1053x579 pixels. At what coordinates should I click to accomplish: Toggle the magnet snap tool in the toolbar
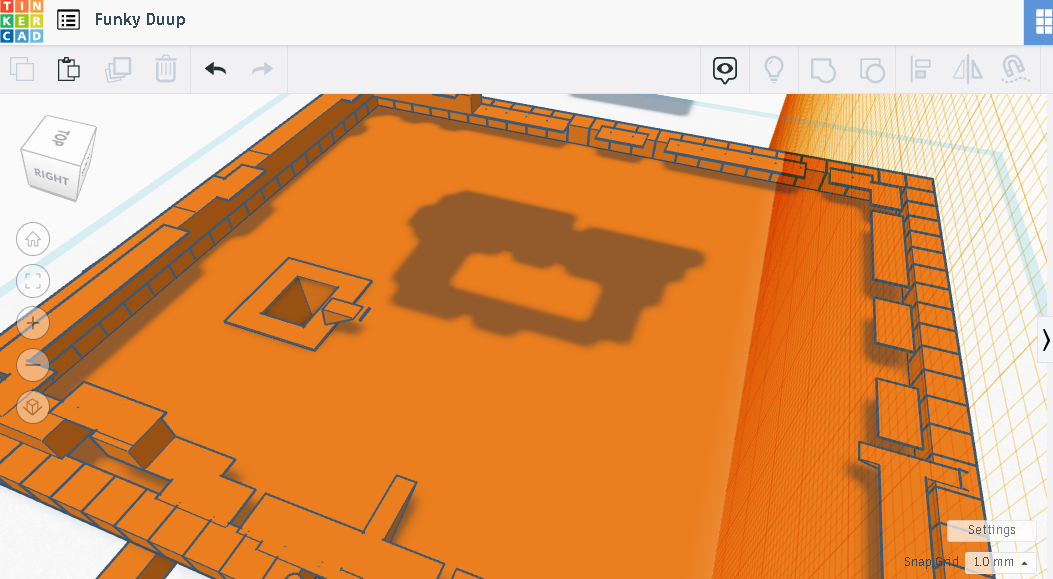coord(1014,70)
